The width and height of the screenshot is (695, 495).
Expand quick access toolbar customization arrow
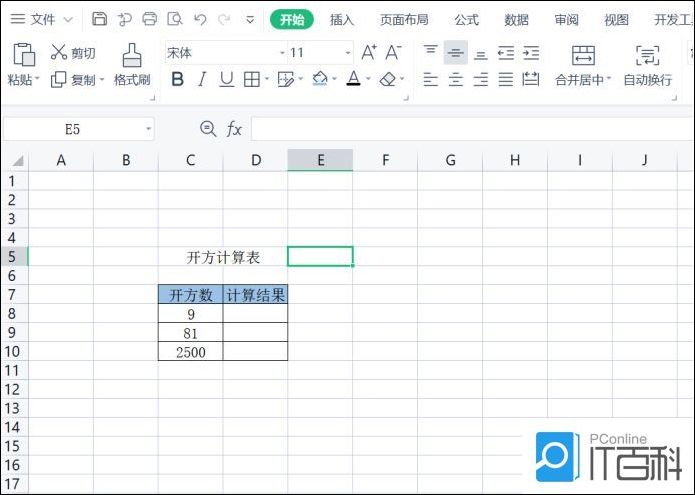tap(250, 20)
